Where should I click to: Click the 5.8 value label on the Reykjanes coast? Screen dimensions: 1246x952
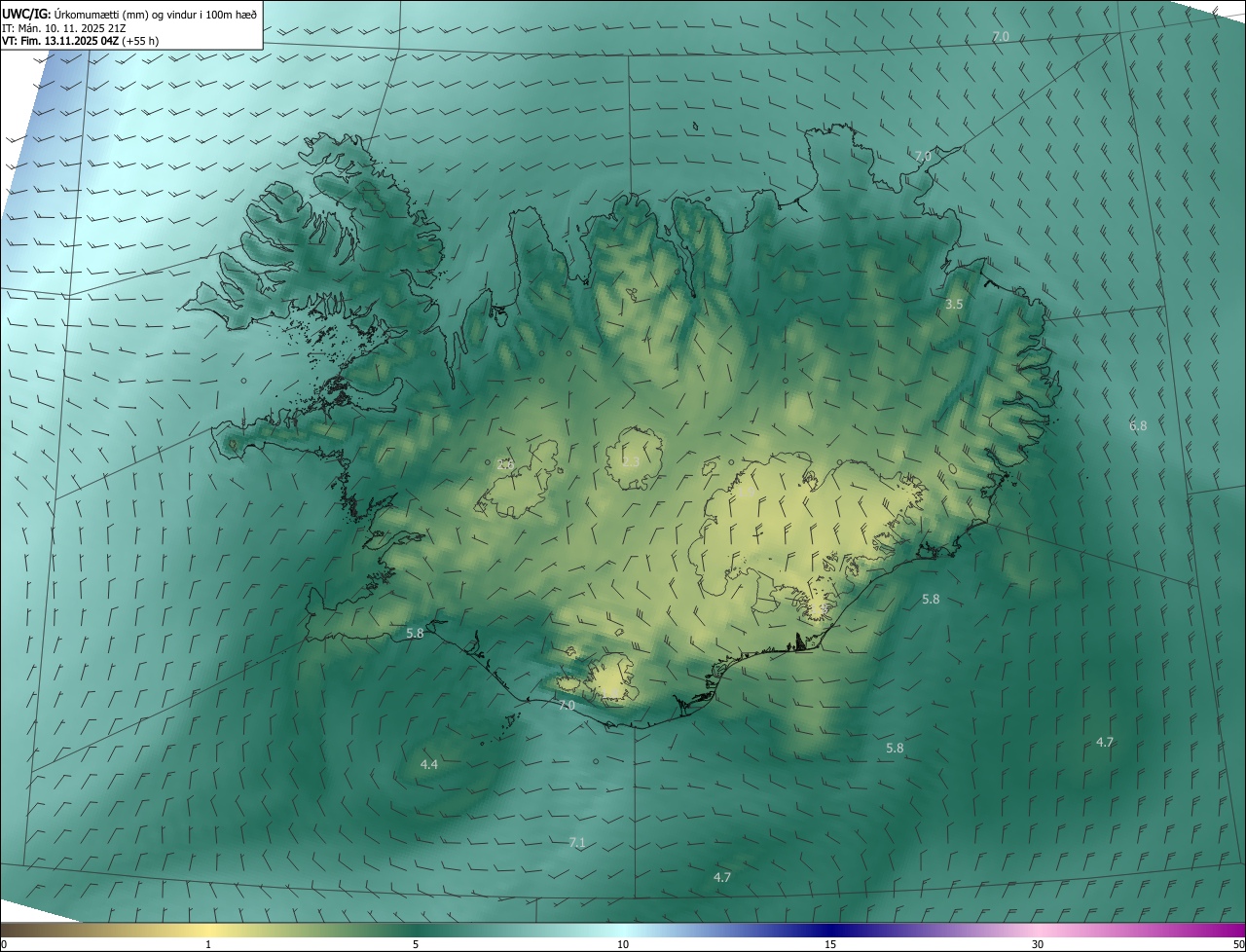coord(415,634)
